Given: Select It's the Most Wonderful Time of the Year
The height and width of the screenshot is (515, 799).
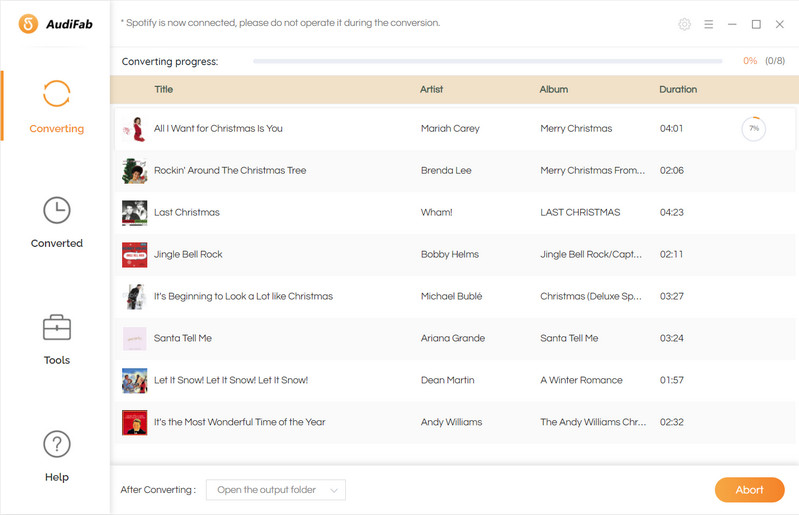Looking at the screenshot, I should [239, 422].
